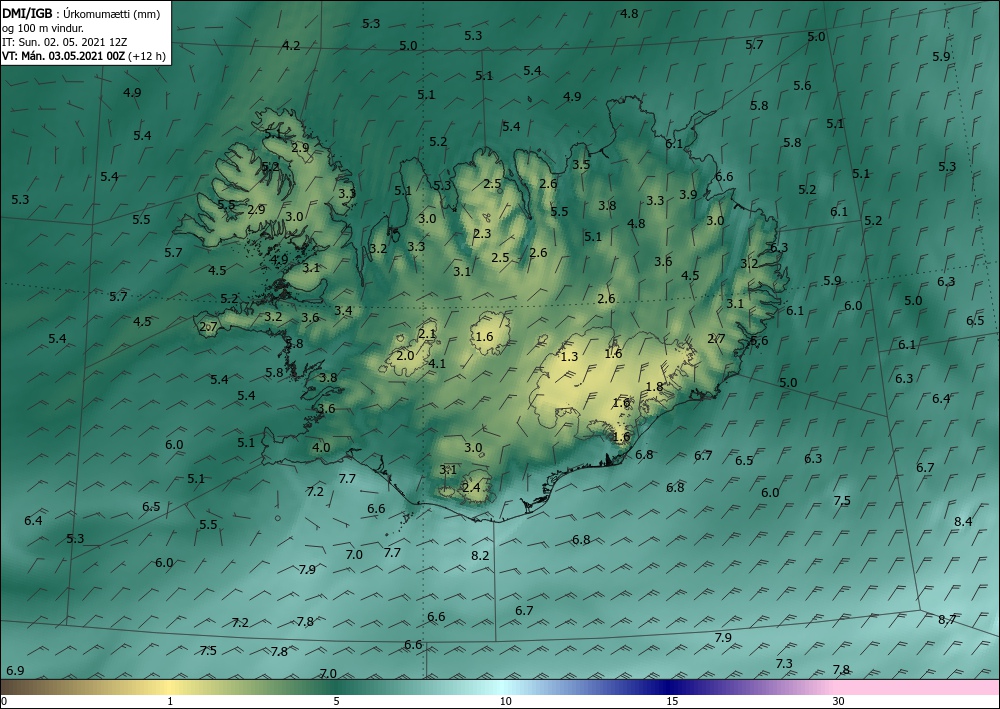Click the 5 label on the color scale
Viewport: 1000px width, 709px height.
[x=336, y=701]
